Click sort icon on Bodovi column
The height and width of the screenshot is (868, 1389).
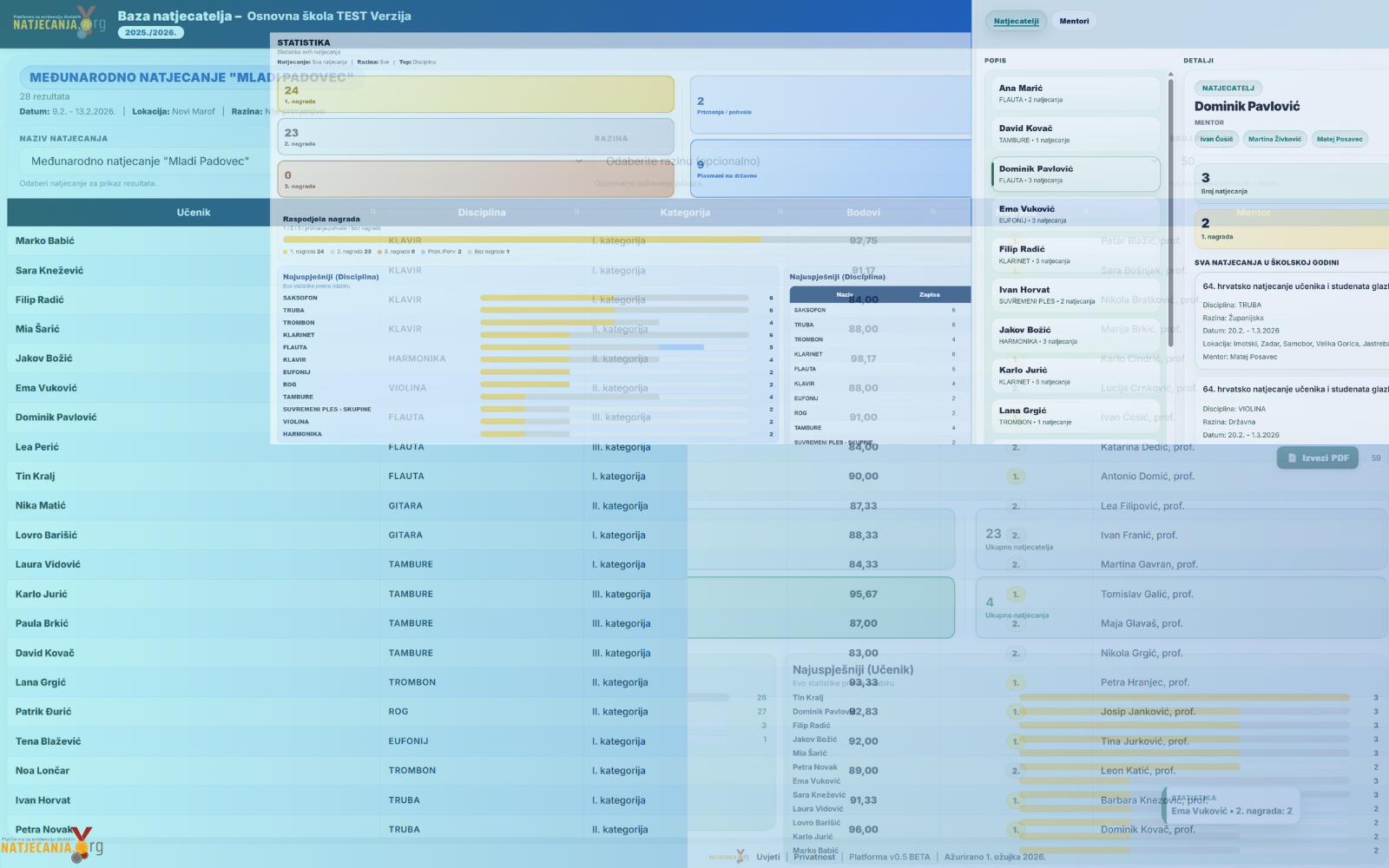point(933,212)
